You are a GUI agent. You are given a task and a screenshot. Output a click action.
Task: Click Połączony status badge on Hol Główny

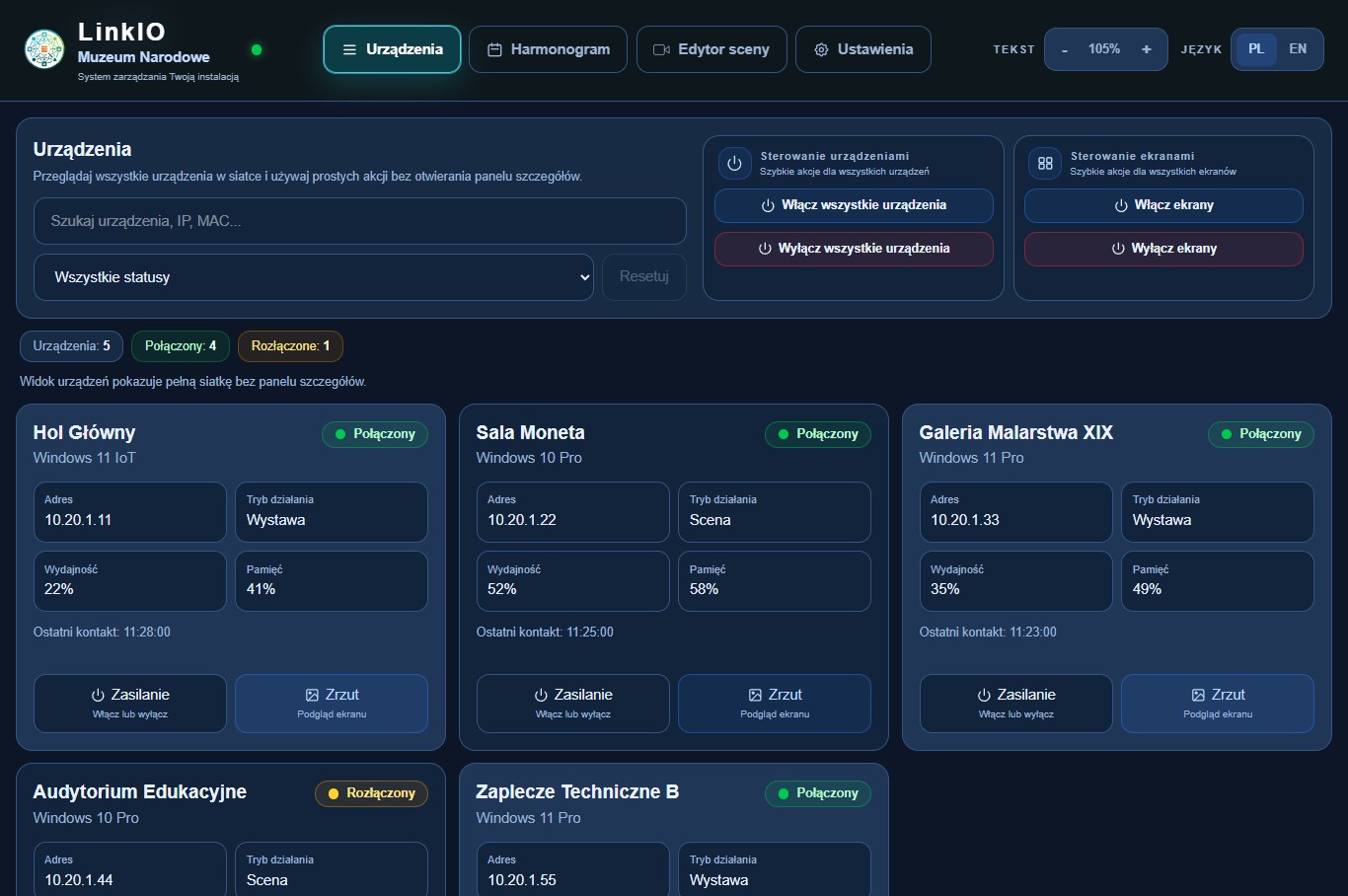pyautogui.click(x=375, y=434)
